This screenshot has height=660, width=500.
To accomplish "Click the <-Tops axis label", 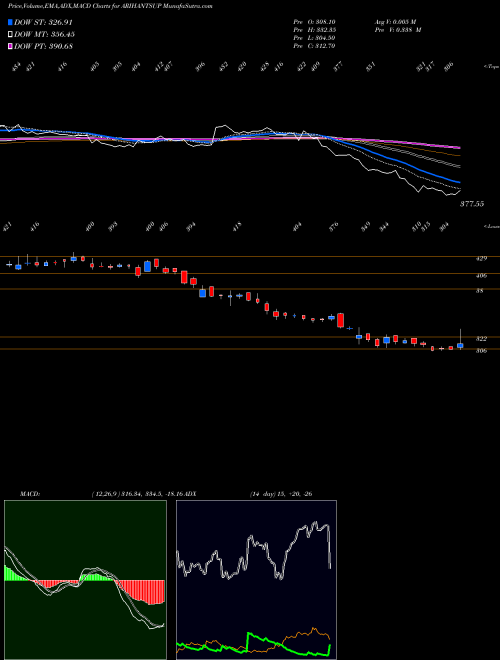I will [x=491, y=67].
